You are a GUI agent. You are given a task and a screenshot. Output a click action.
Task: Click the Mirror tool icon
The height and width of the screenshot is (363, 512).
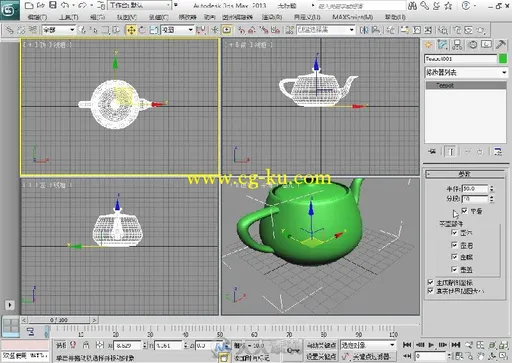coord(364,30)
